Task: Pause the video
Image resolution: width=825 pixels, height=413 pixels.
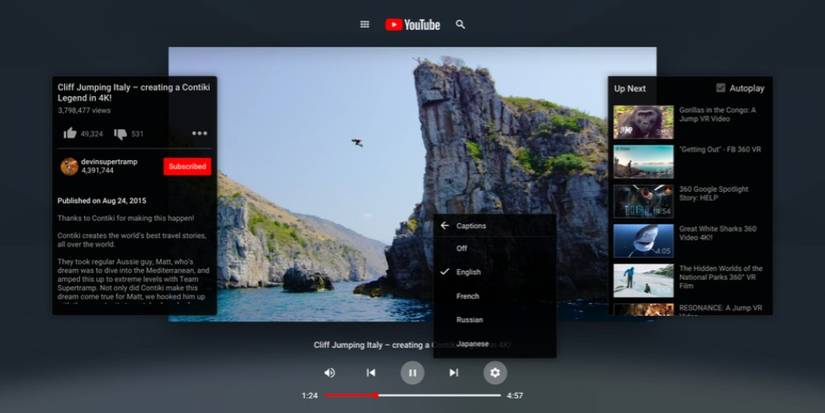Action: (x=412, y=372)
